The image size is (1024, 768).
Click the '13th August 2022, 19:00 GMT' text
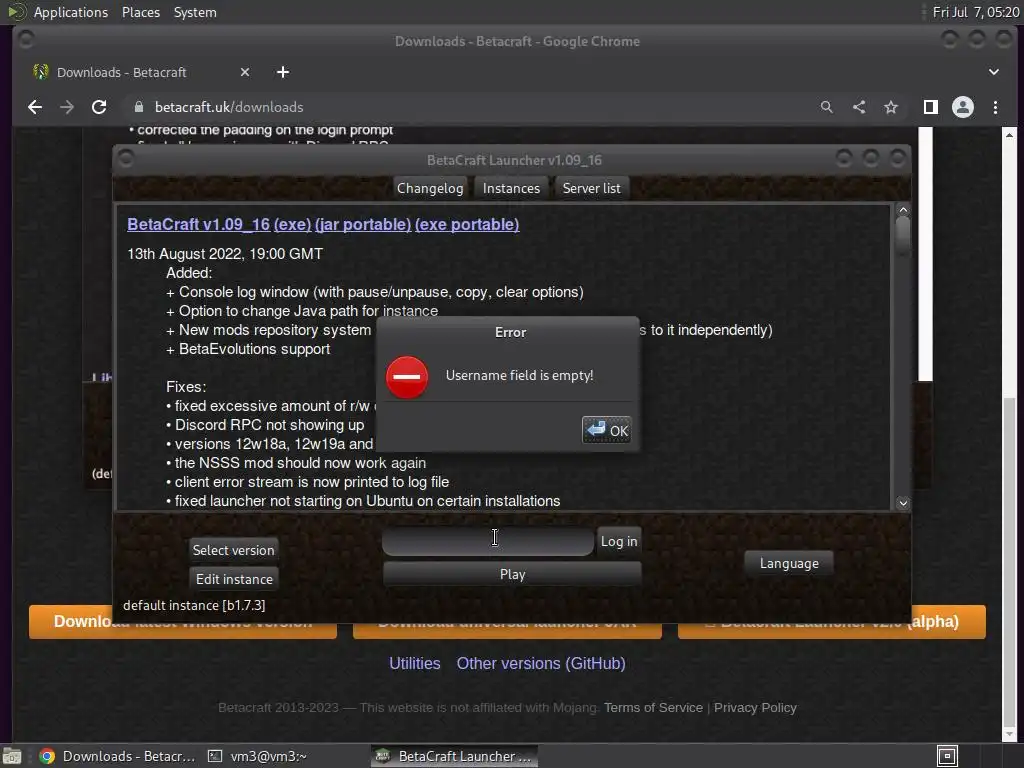[x=225, y=254]
